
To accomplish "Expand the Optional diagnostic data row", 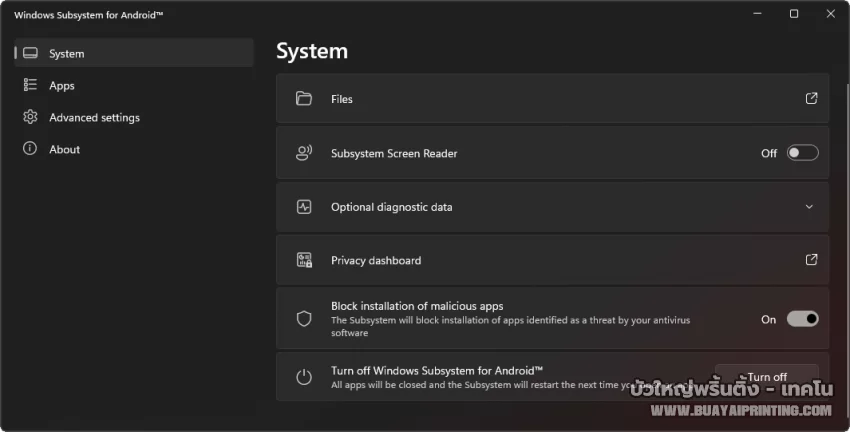I will pos(552,207).
